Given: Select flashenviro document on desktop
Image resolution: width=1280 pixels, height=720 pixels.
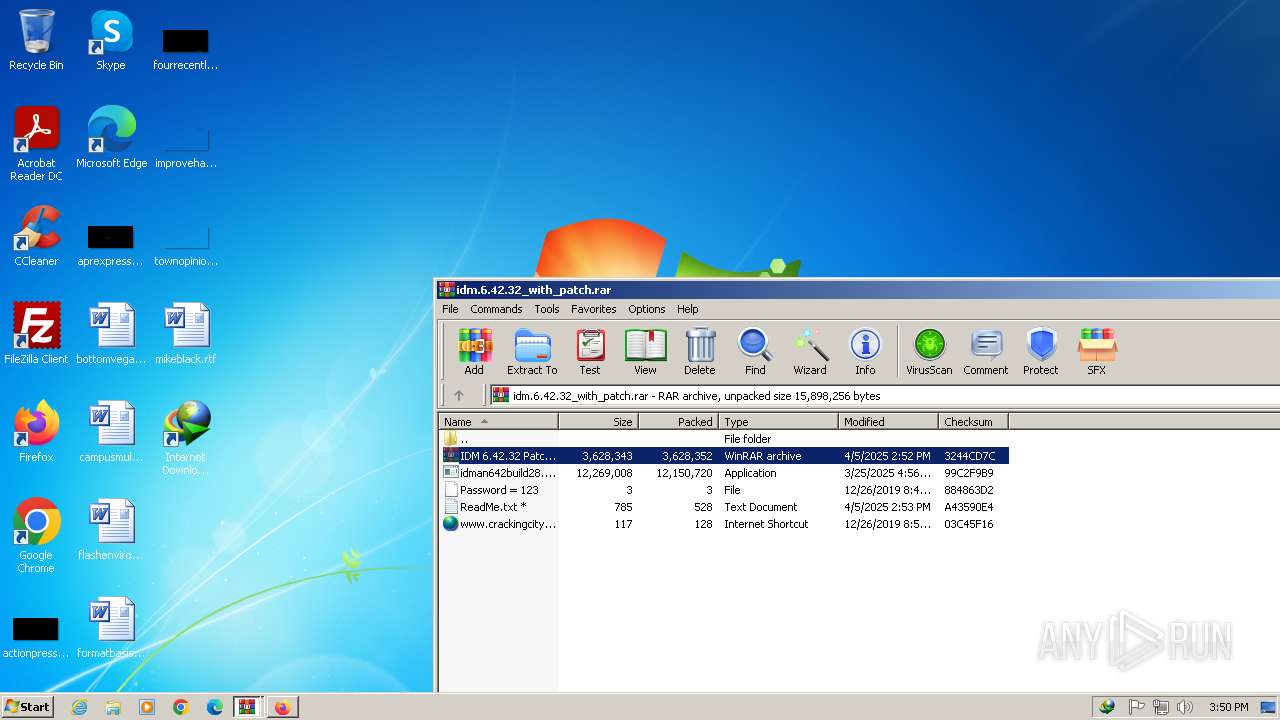Looking at the screenshot, I should coord(111,530).
